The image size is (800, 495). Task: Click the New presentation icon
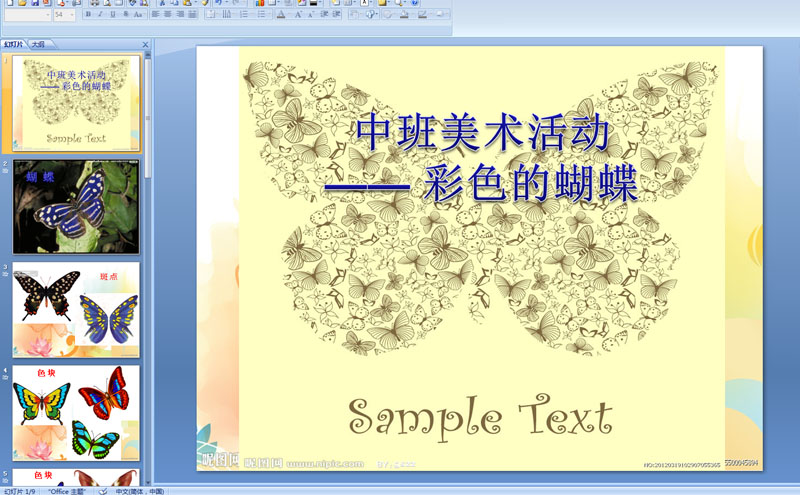pyautogui.click(x=10, y=2)
